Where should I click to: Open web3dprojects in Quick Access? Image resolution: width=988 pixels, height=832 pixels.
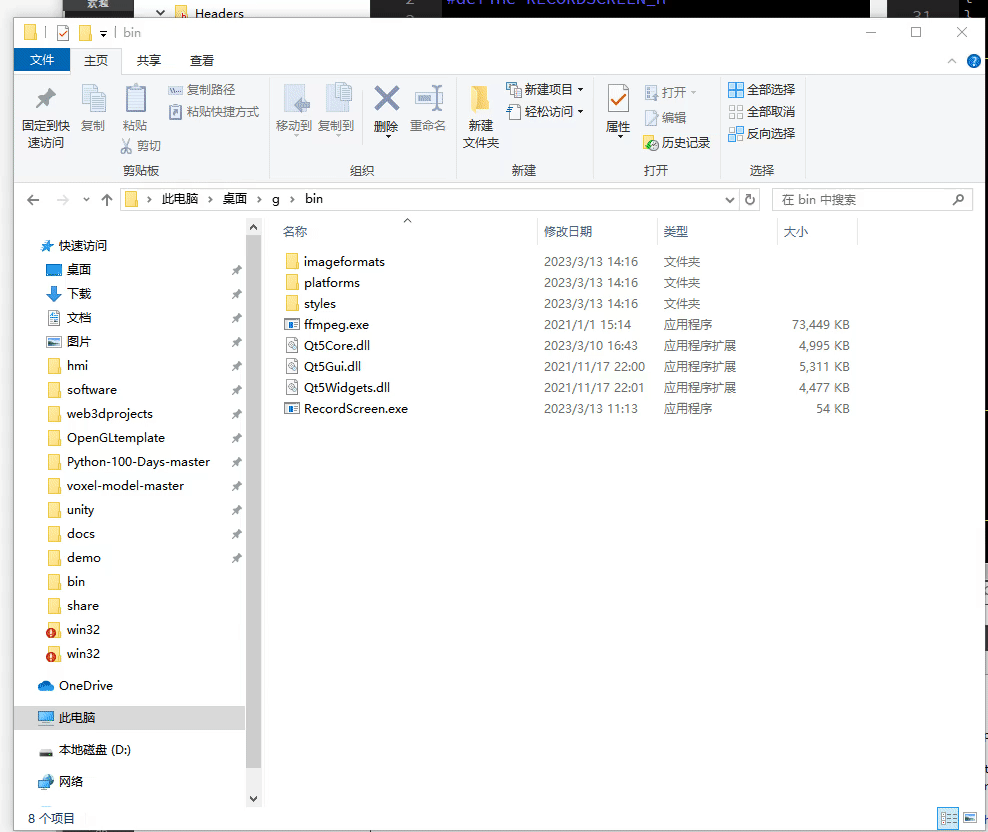[x=110, y=414]
